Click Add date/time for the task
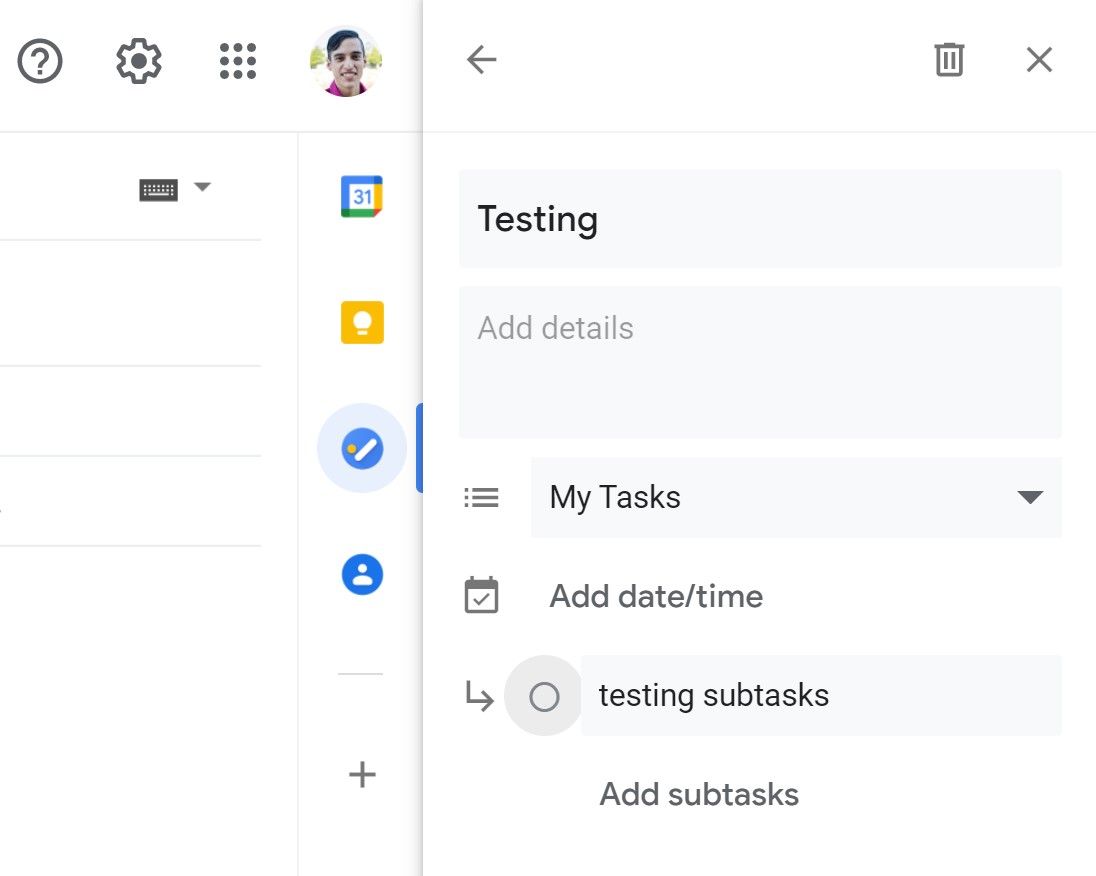The width and height of the screenshot is (1096, 876). [655, 595]
